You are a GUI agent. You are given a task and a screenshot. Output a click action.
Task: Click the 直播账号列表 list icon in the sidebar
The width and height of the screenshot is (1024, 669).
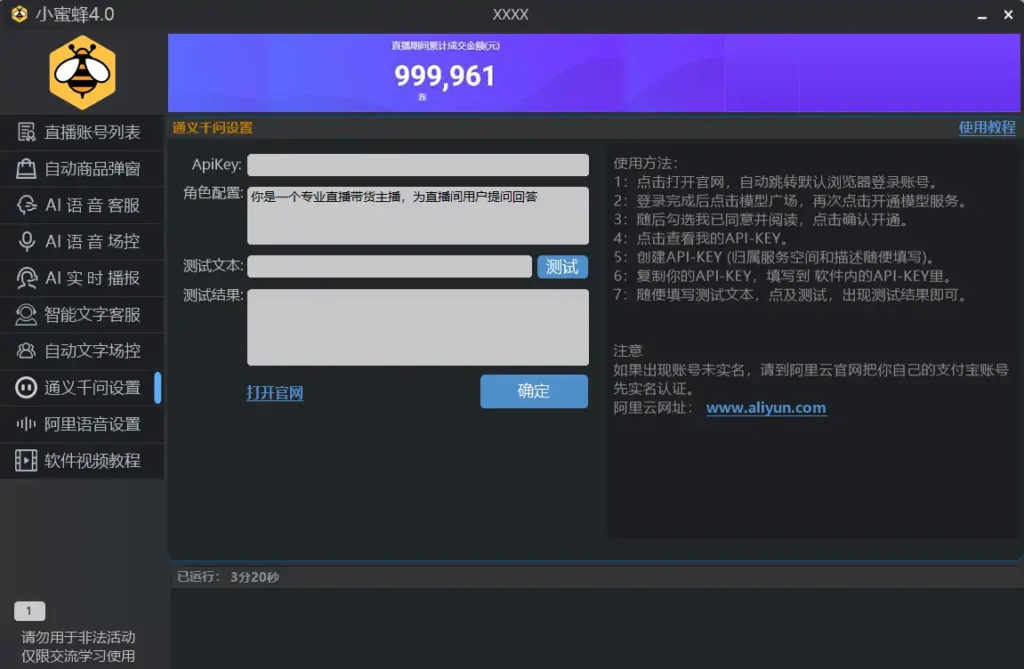(26, 132)
